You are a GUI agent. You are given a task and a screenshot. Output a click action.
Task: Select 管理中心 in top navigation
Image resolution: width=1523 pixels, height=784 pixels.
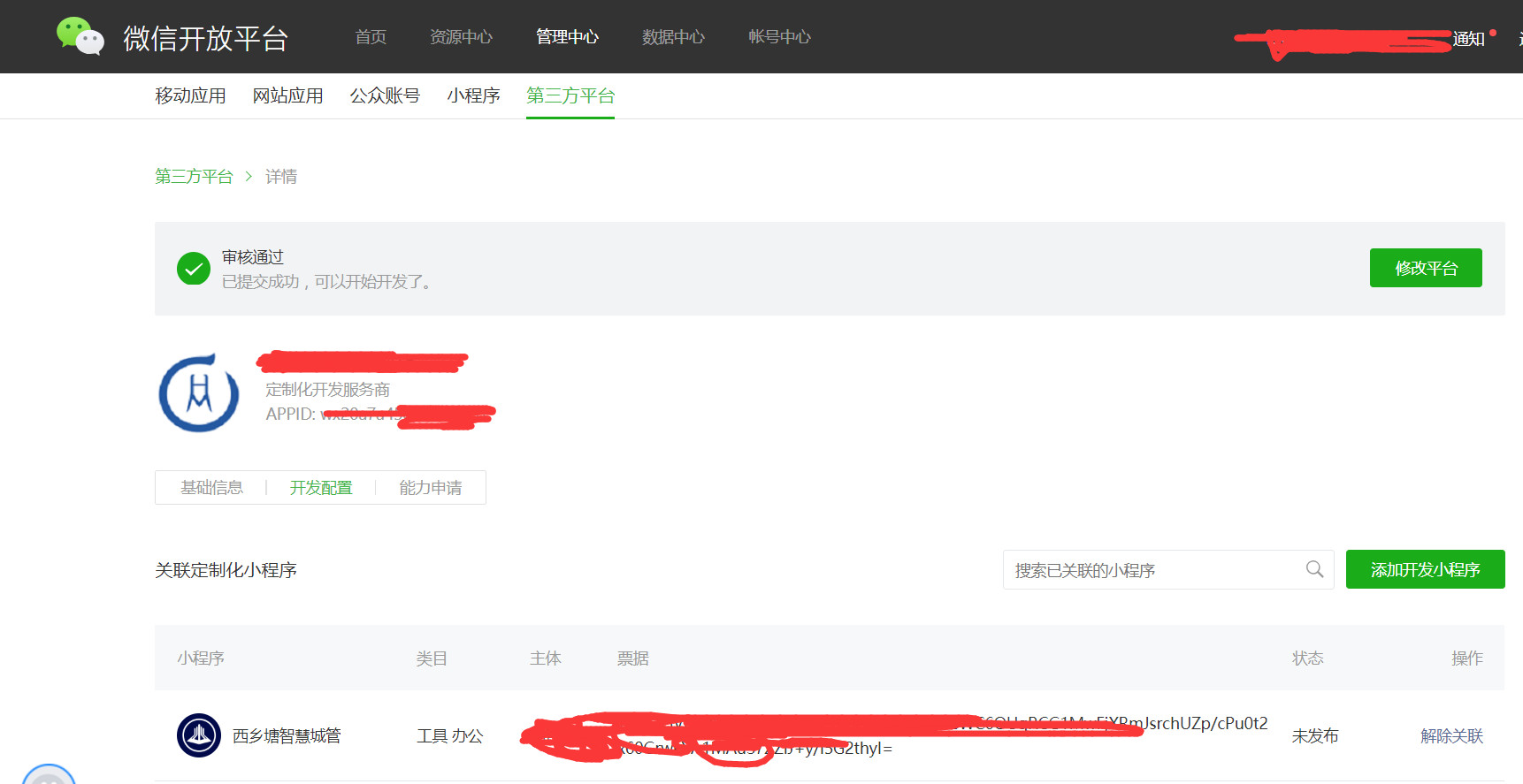pyautogui.click(x=567, y=37)
